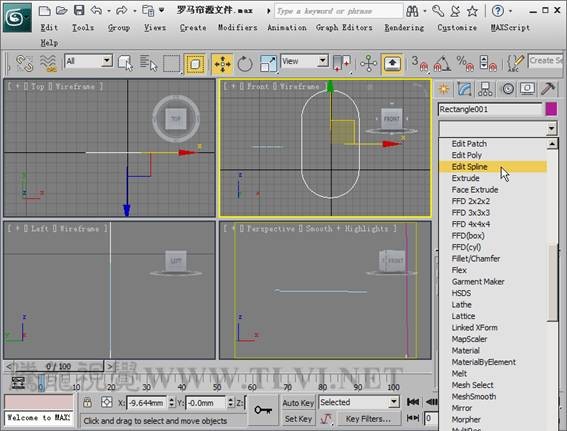
Task: Pick the Rectangular Selection Region tool
Action: [x=171, y=64]
